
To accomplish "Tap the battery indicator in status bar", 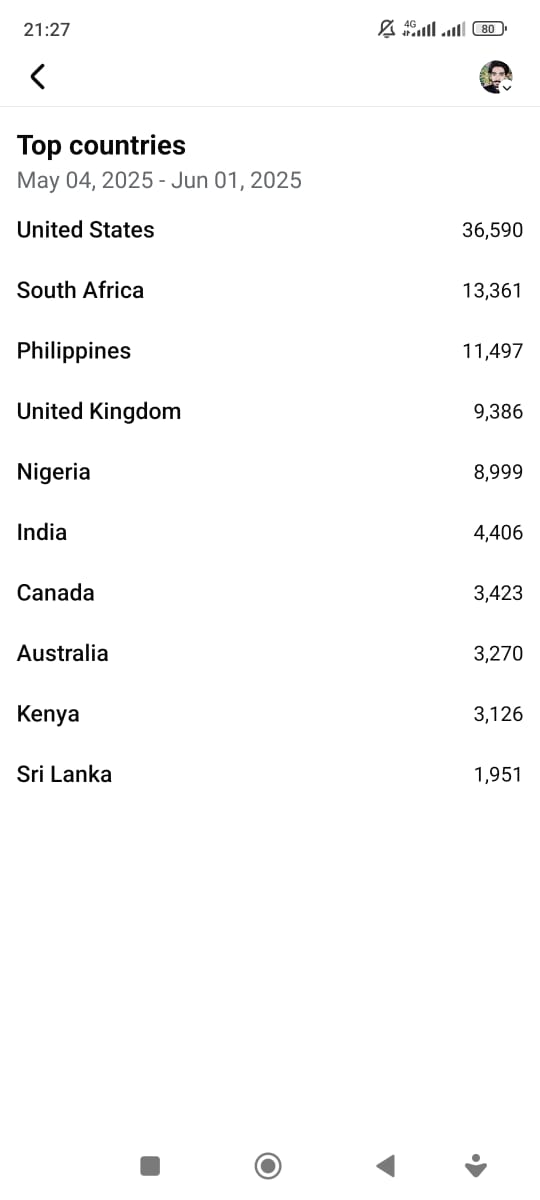I will 488,29.
